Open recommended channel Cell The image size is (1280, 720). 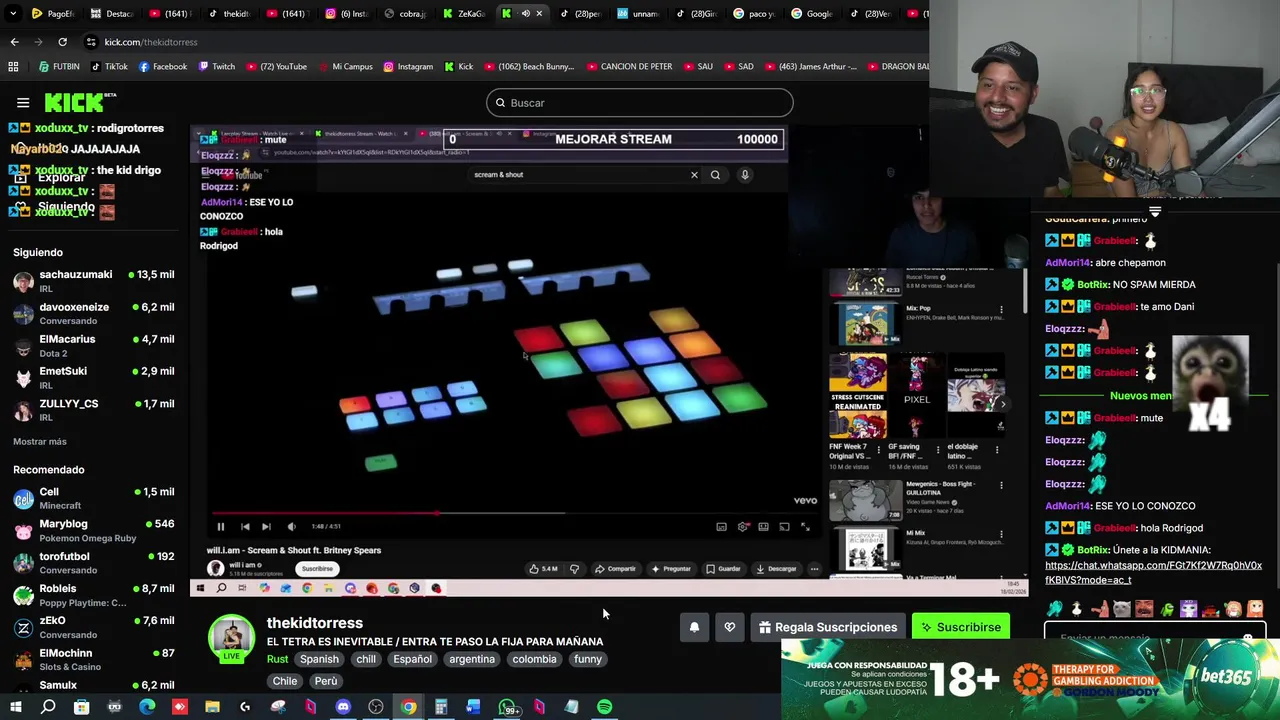[x=94, y=498]
